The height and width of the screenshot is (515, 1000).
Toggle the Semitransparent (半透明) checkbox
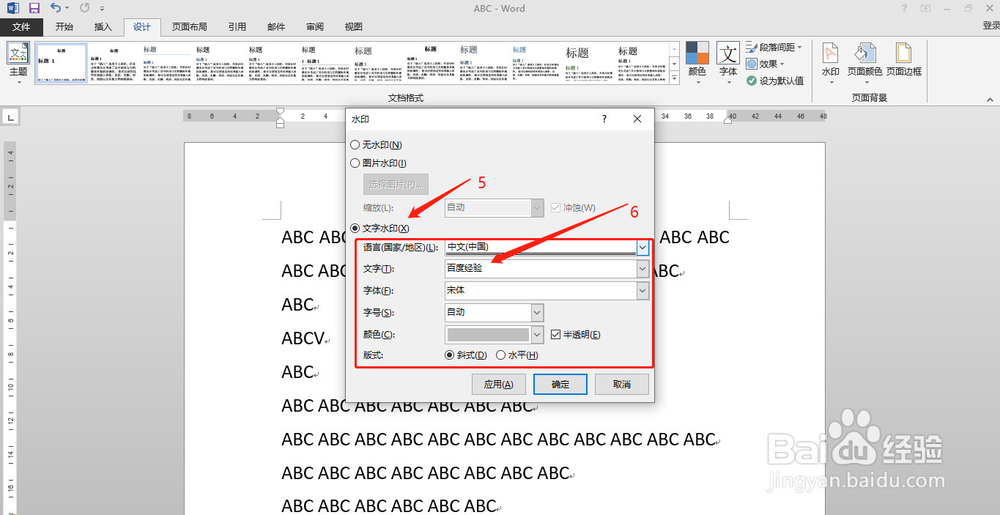coord(555,334)
